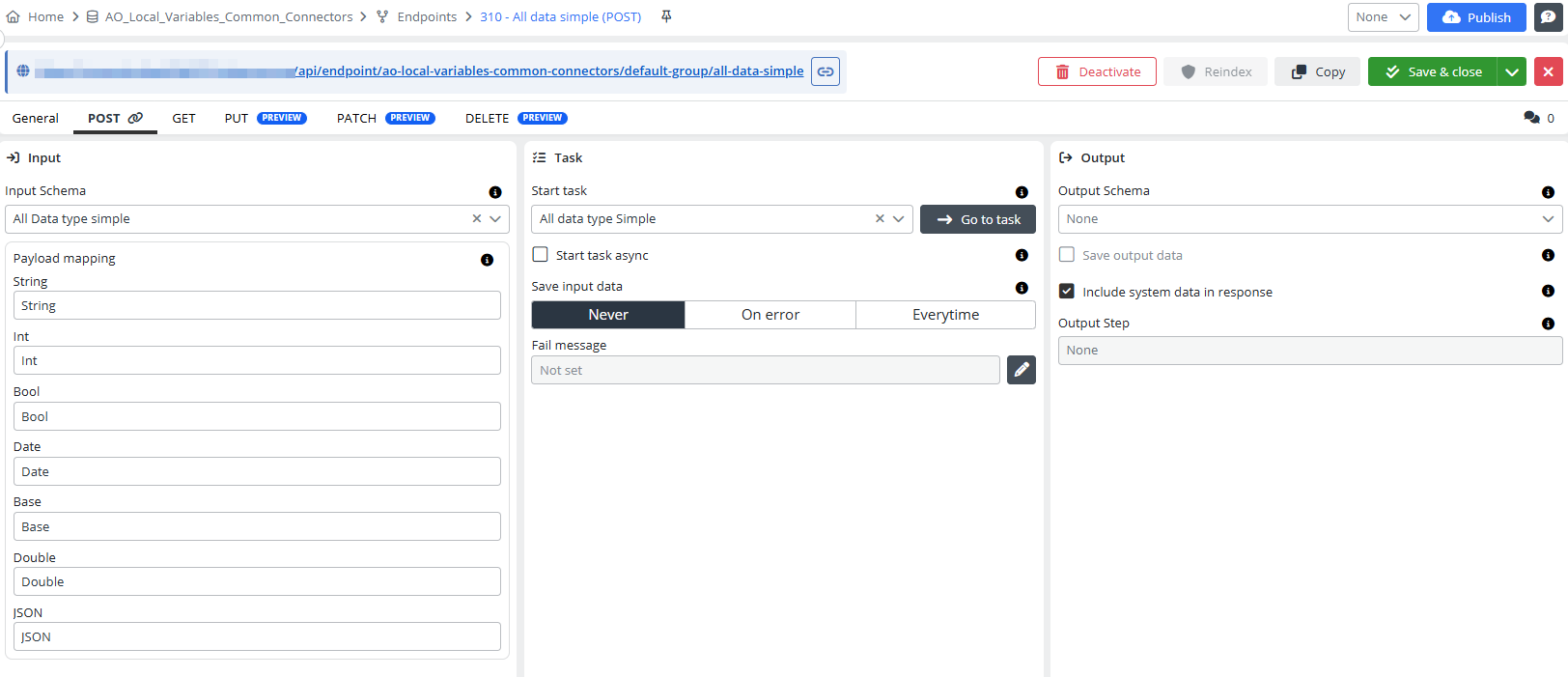Open the General tab
This screenshot has height=677, width=1568.
tap(36, 118)
